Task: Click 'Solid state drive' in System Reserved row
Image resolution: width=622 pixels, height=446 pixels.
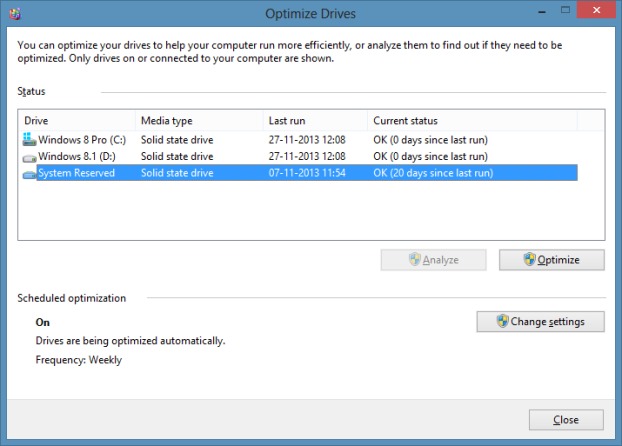Action: [177, 173]
